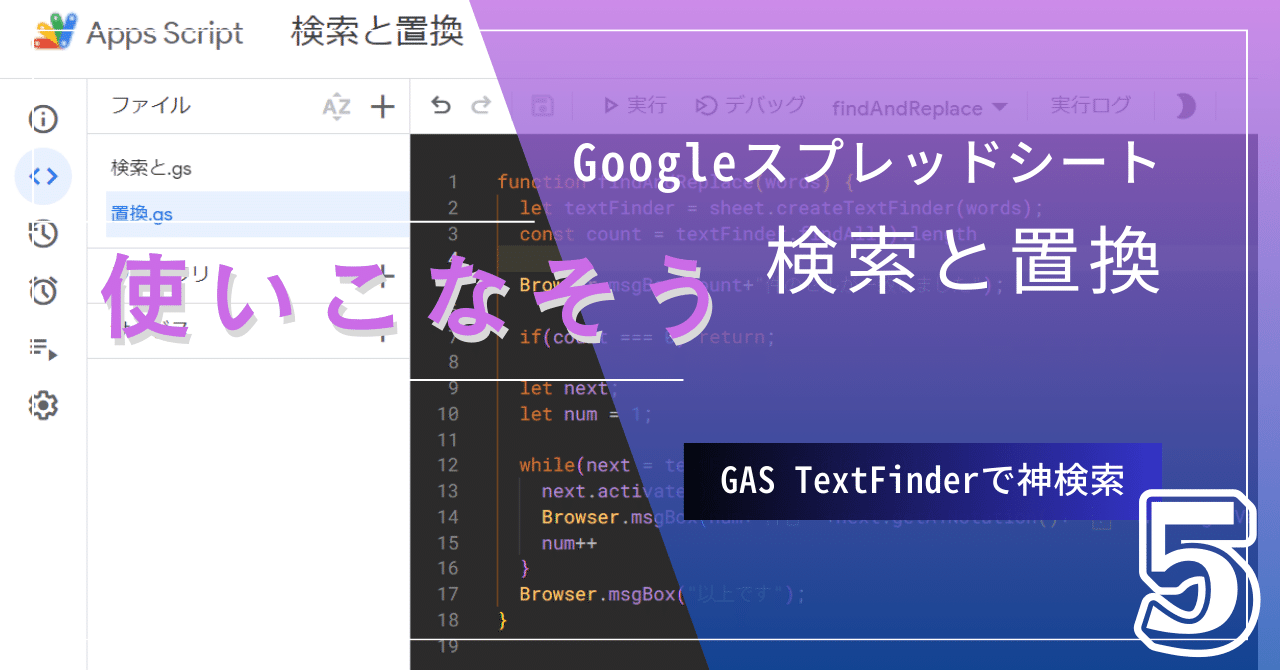Toggle the crescent moon dark mode icon
1280x670 pixels.
pos(1185,105)
